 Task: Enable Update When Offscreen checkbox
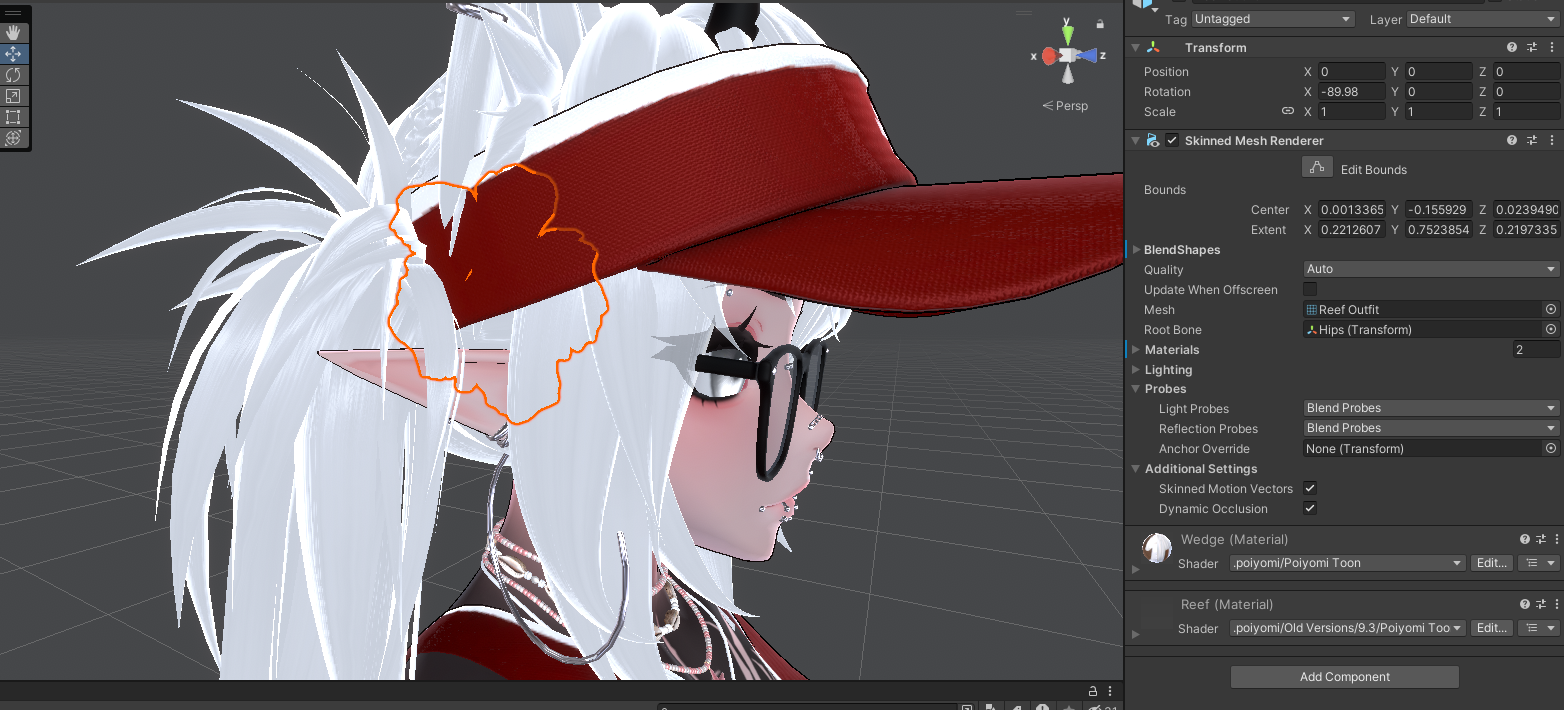1310,290
